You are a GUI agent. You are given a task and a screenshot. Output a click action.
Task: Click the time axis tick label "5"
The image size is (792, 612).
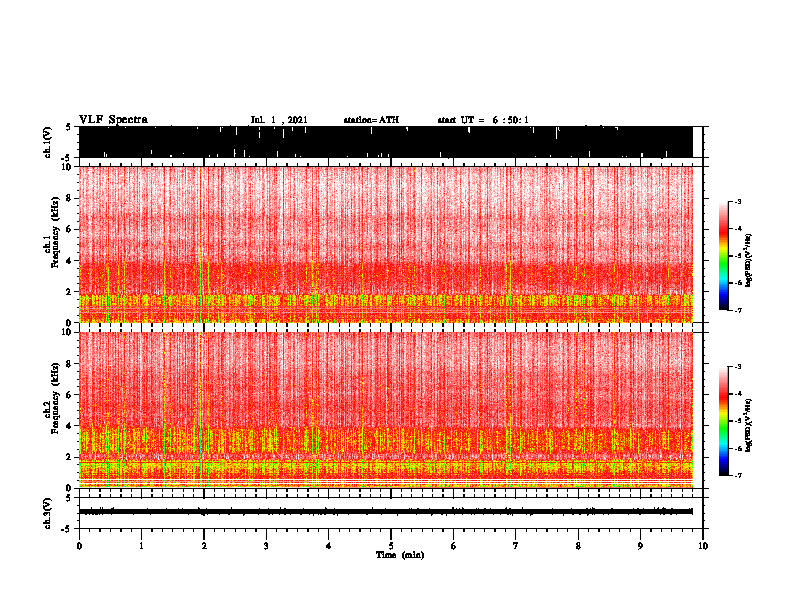pos(391,546)
